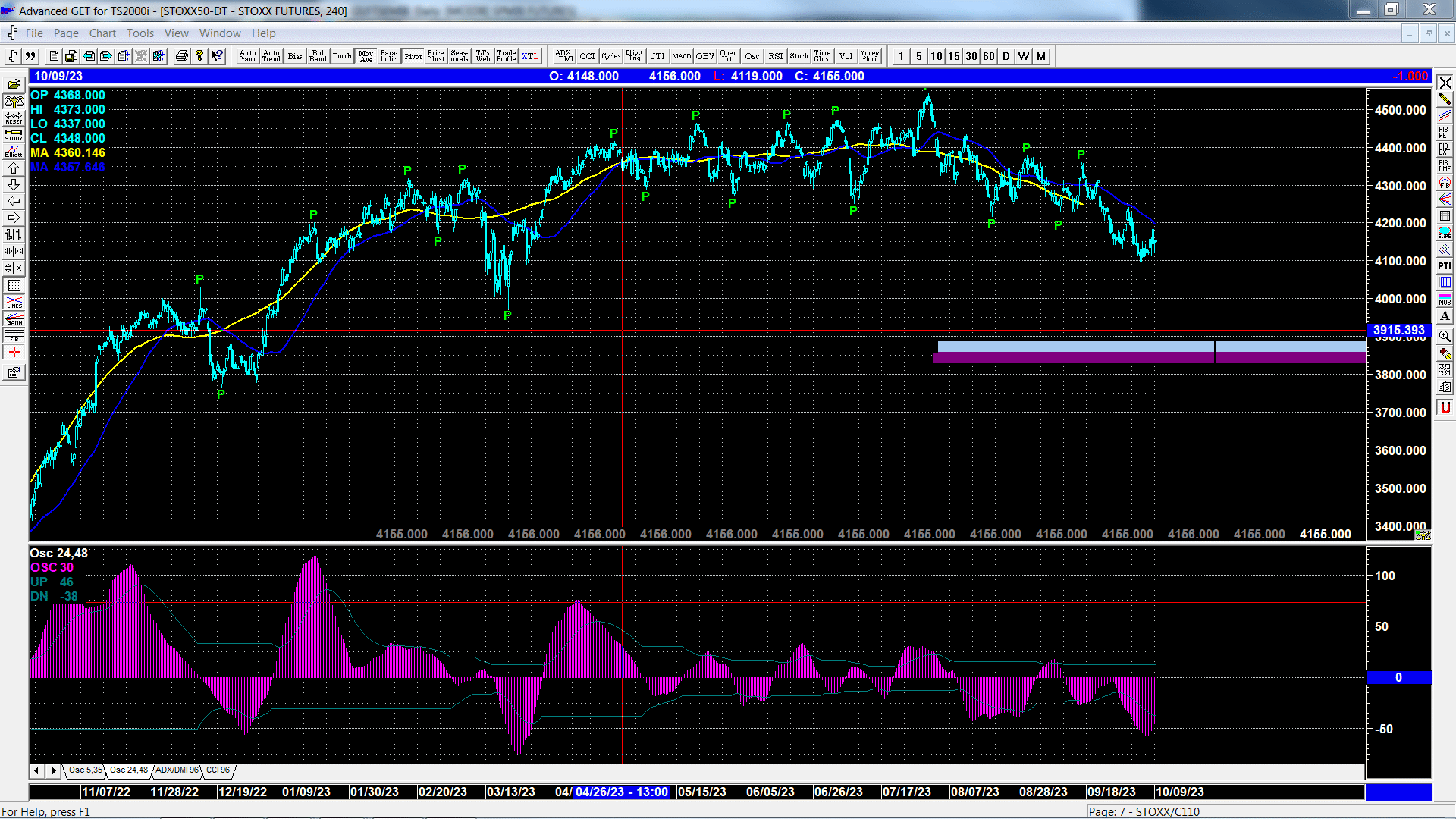Viewport: 1456px width, 819px height.
Task: Go to next page icon
Action: 105,56
